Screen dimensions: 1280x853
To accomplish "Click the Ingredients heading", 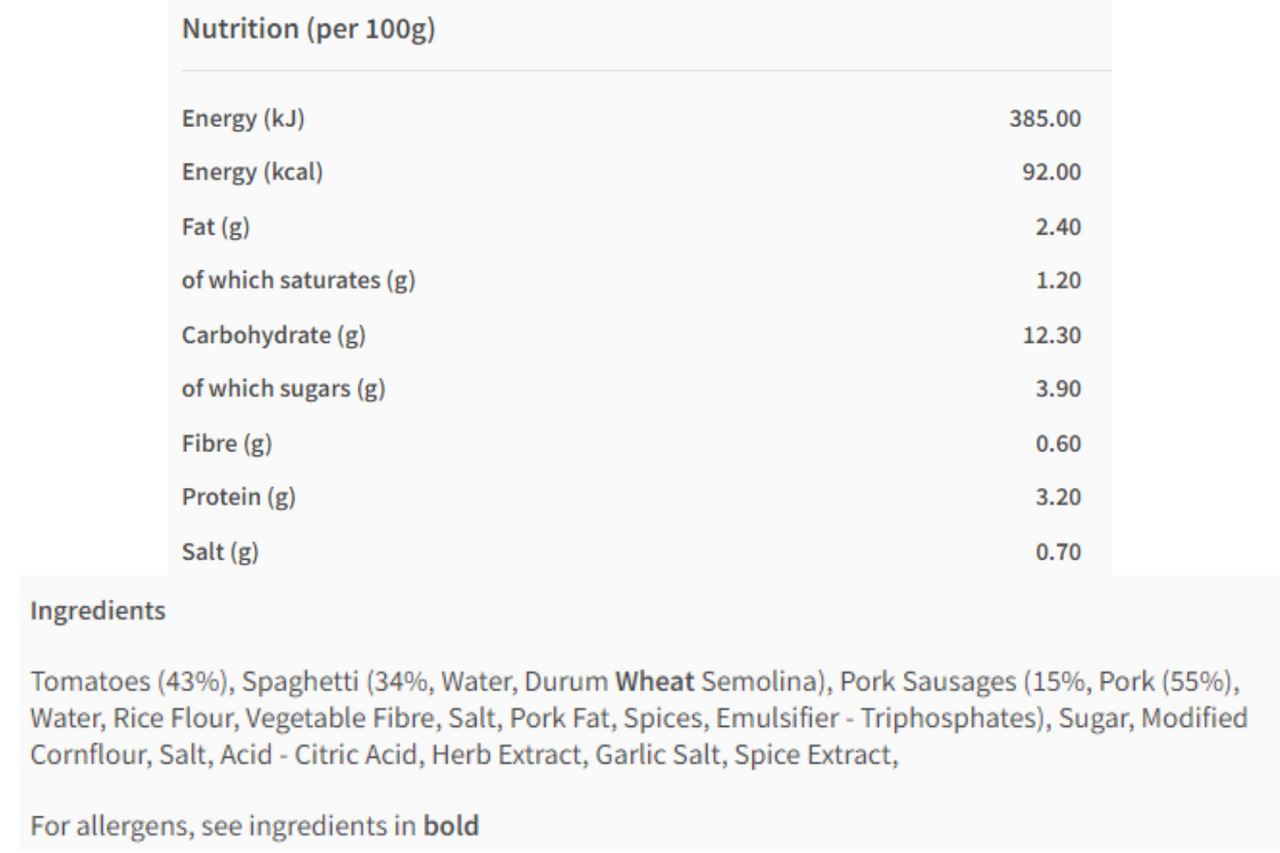I will click(x=98, y=611).
